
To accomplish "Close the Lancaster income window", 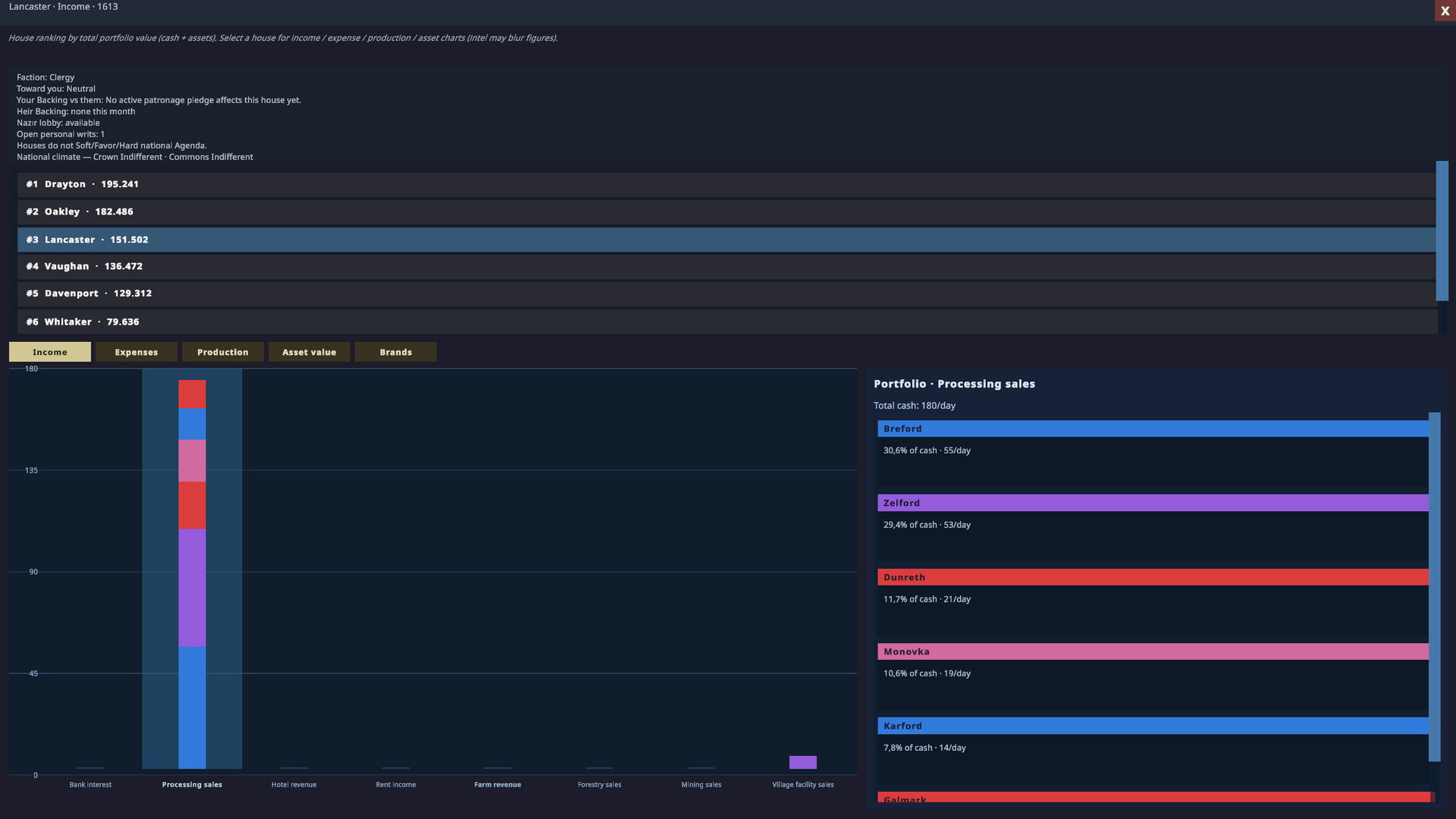I will tap(1445, 11).
